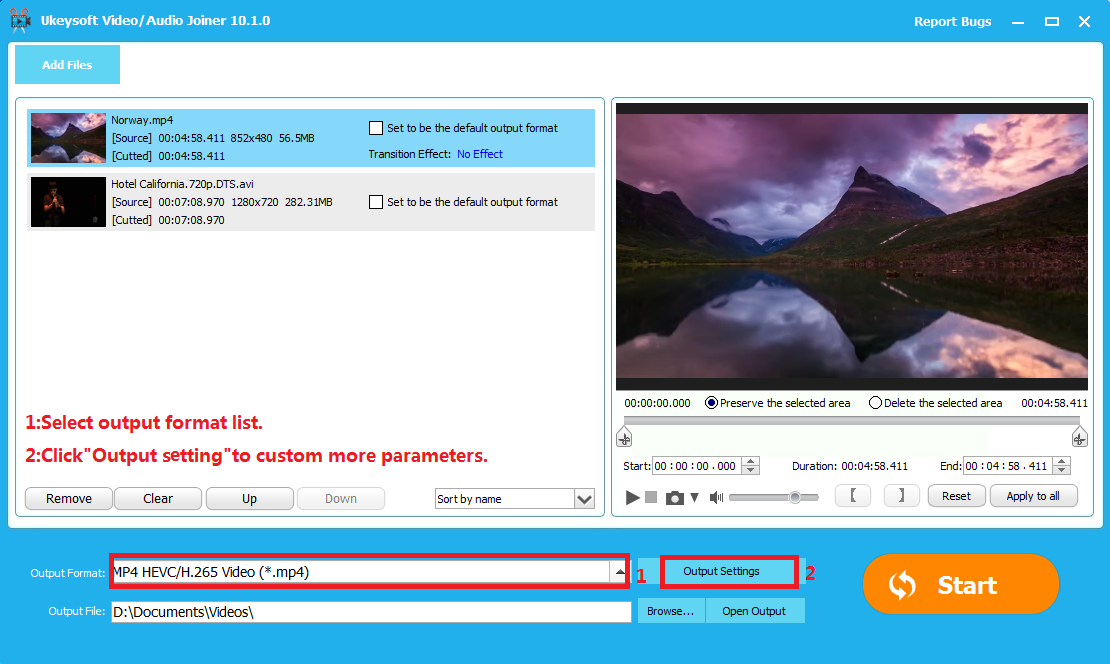Click the right trim handle on the timeline
This screenshot has width=1110, height=664.
click(1079, 437)
